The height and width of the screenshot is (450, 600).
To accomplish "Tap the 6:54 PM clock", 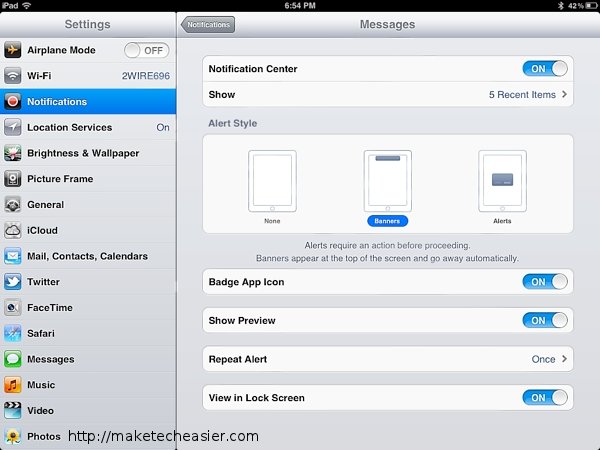I will [300, 5].
